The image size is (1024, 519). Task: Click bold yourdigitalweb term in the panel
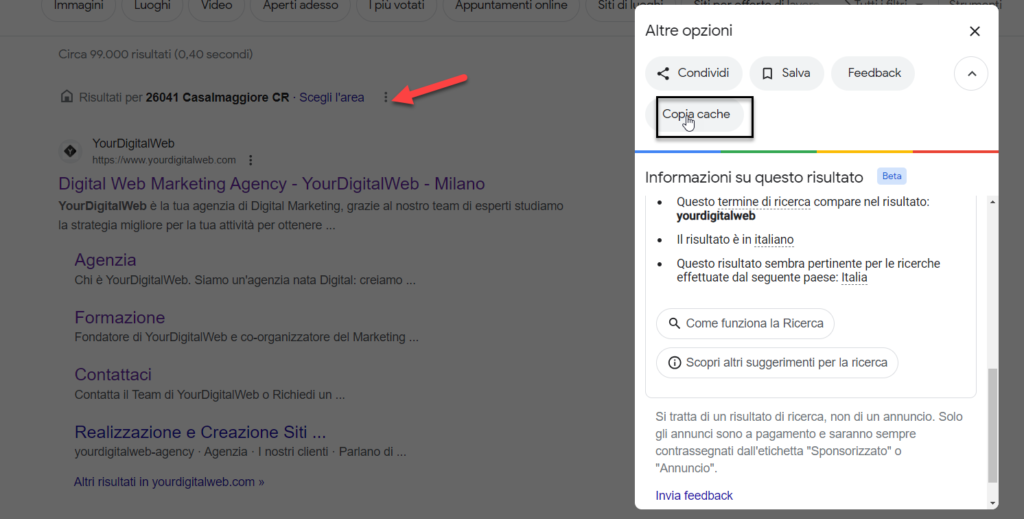[x=716, y=216]
